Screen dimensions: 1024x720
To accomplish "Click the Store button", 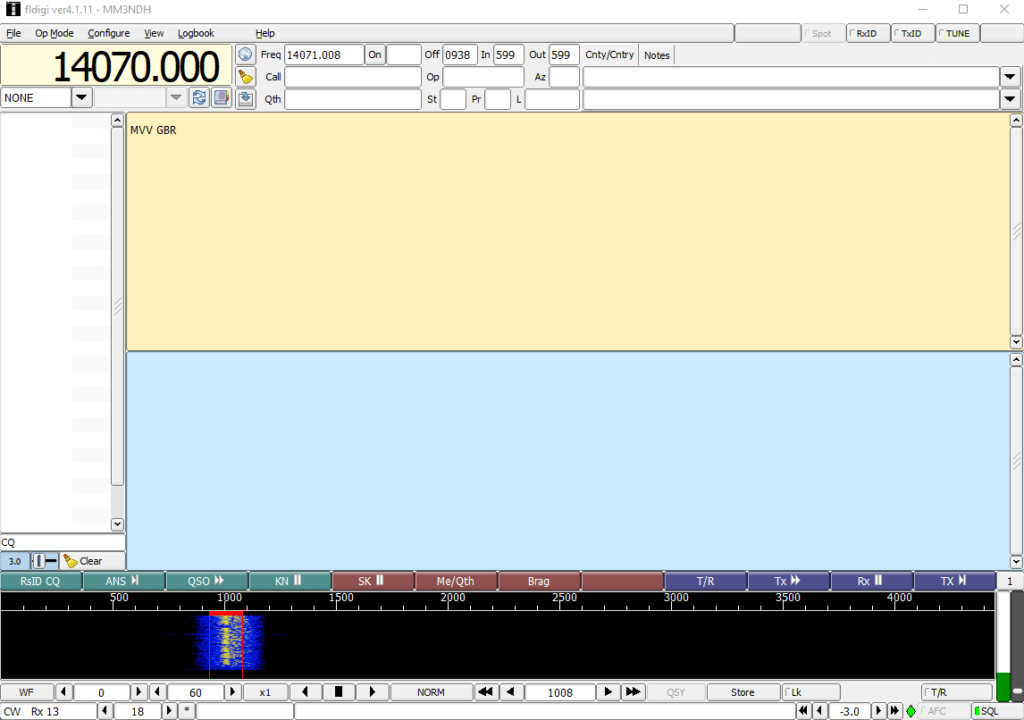I will click(x=743, y=692).
